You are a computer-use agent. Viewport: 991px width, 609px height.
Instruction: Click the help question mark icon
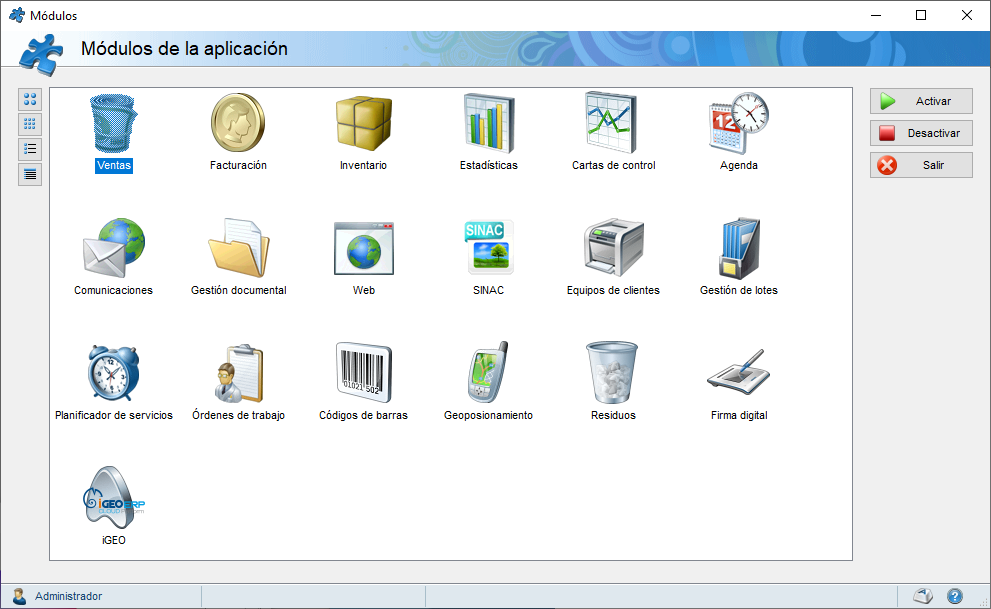coord(954,596)
